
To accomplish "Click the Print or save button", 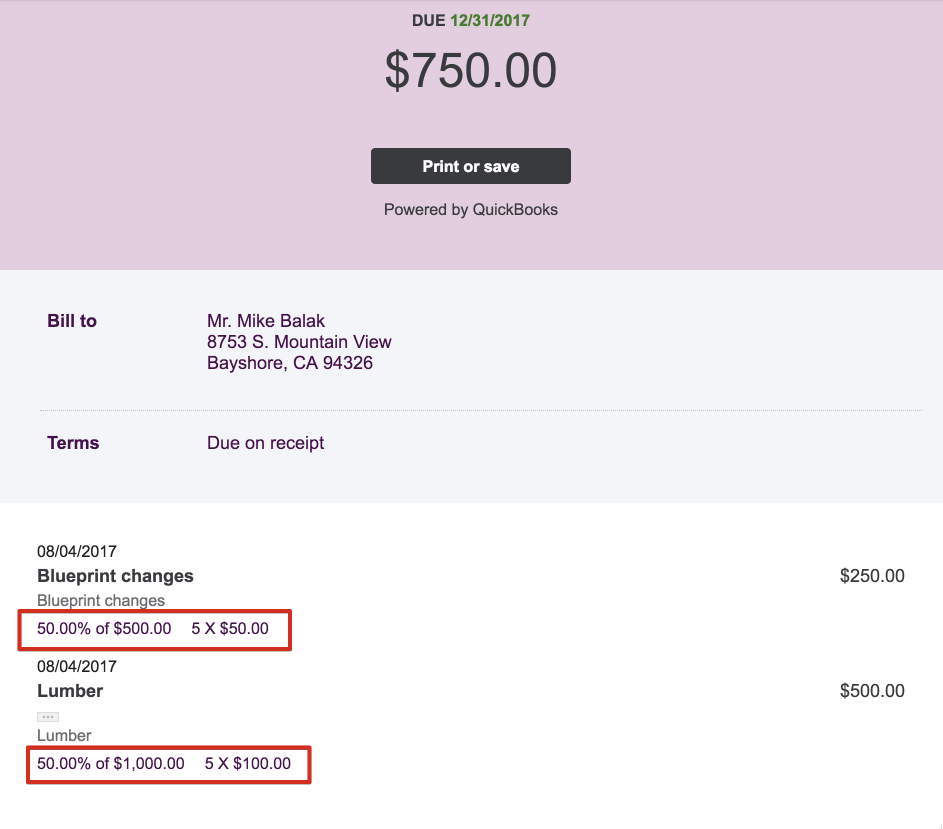I will [470, 166].
